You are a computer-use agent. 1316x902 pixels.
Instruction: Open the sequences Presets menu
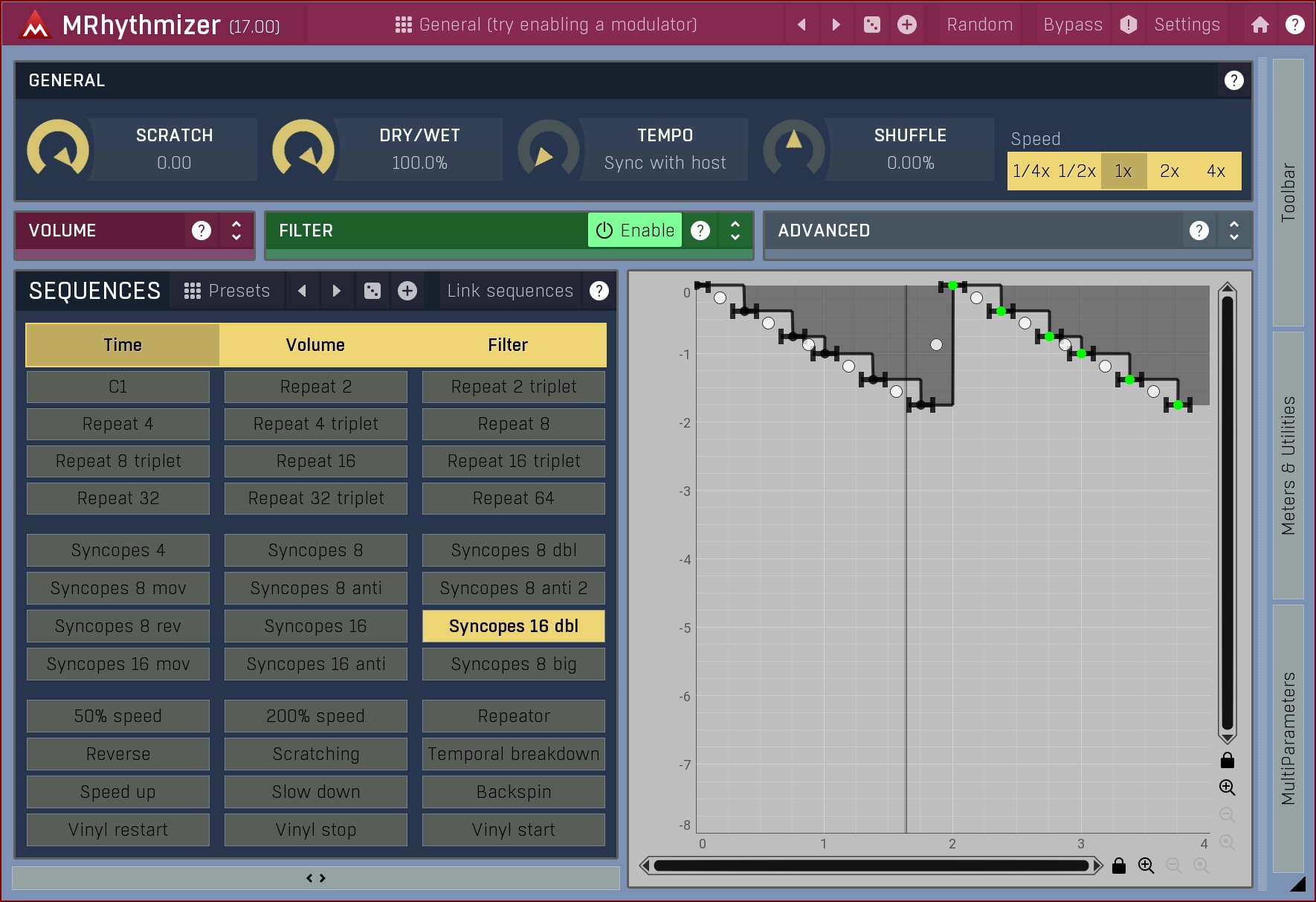tap(227, 291)
